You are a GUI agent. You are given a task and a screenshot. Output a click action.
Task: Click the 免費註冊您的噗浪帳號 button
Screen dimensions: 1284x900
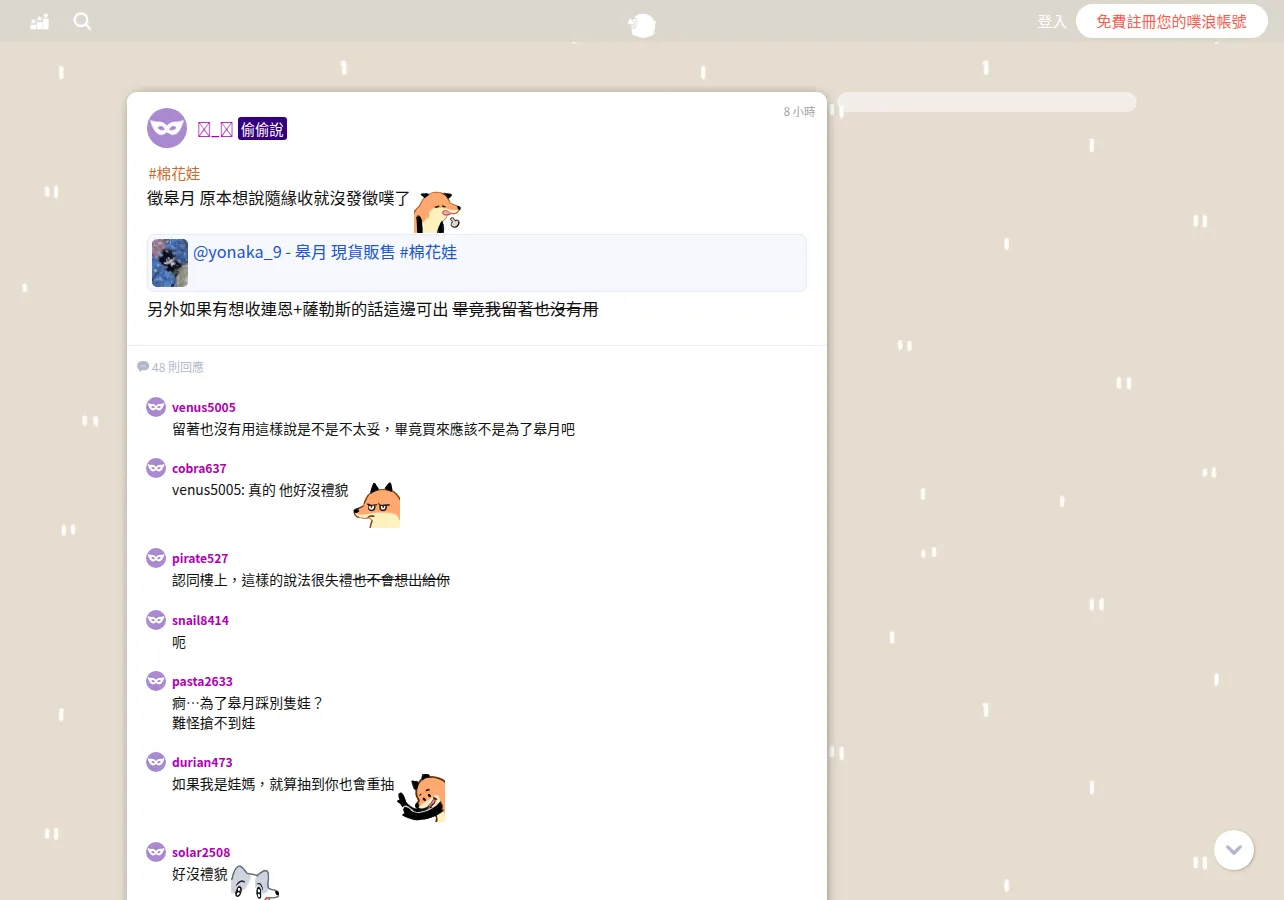coord(1172,21)
